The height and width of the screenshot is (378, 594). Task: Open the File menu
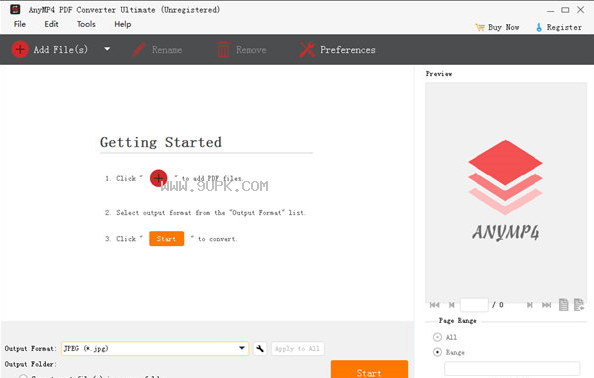20,24
